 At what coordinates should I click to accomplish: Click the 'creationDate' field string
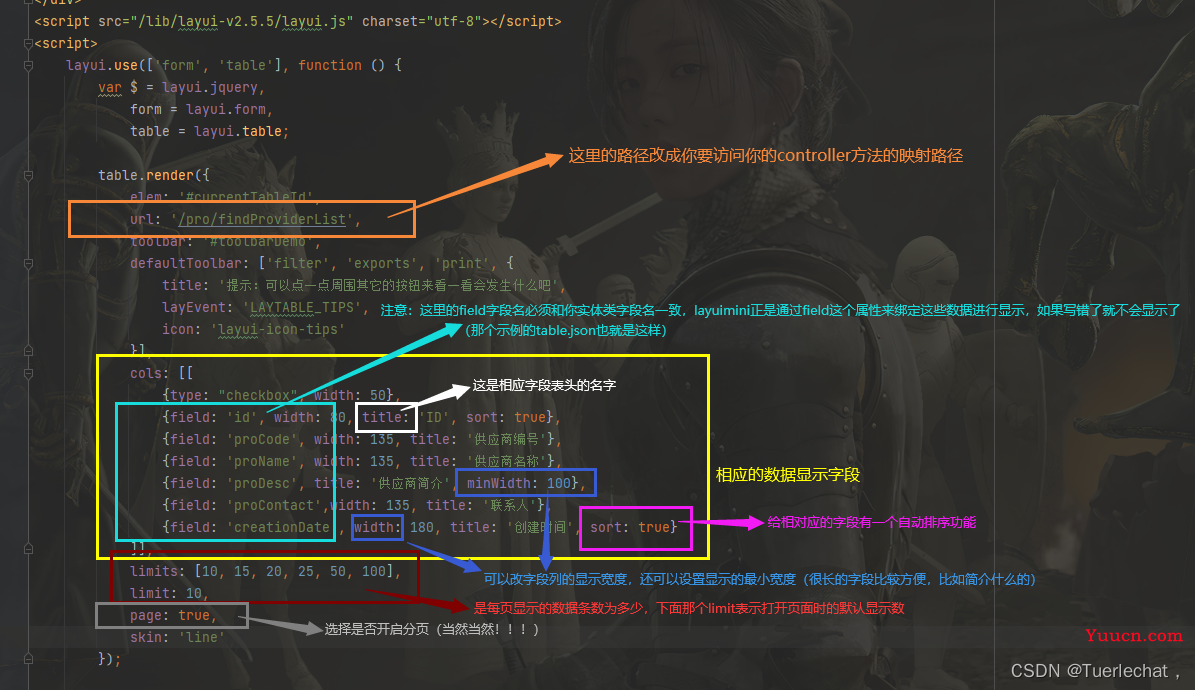pyautogui.click(x=282, y=528)
